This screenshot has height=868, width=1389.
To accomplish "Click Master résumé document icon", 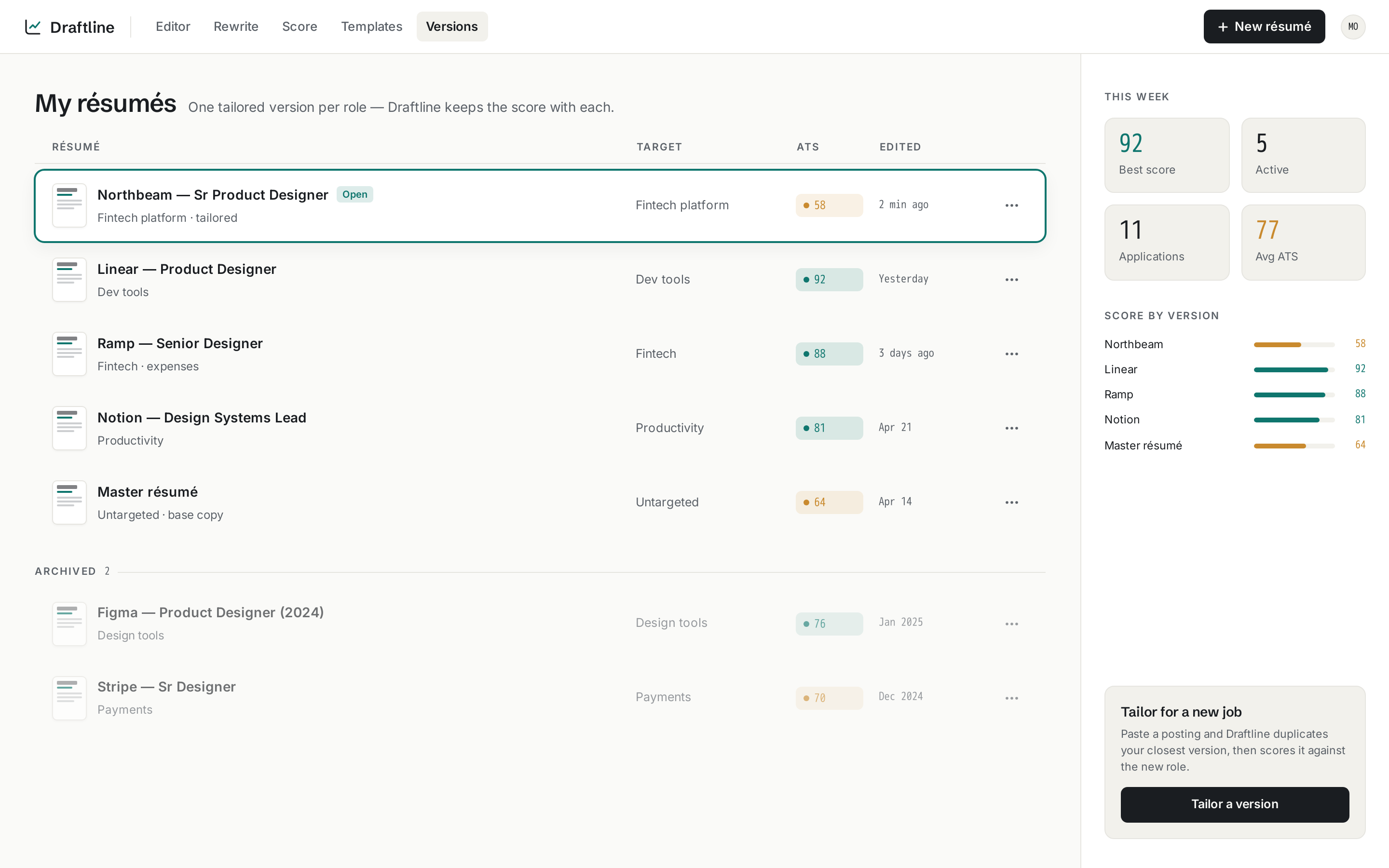I will point(69,502).
